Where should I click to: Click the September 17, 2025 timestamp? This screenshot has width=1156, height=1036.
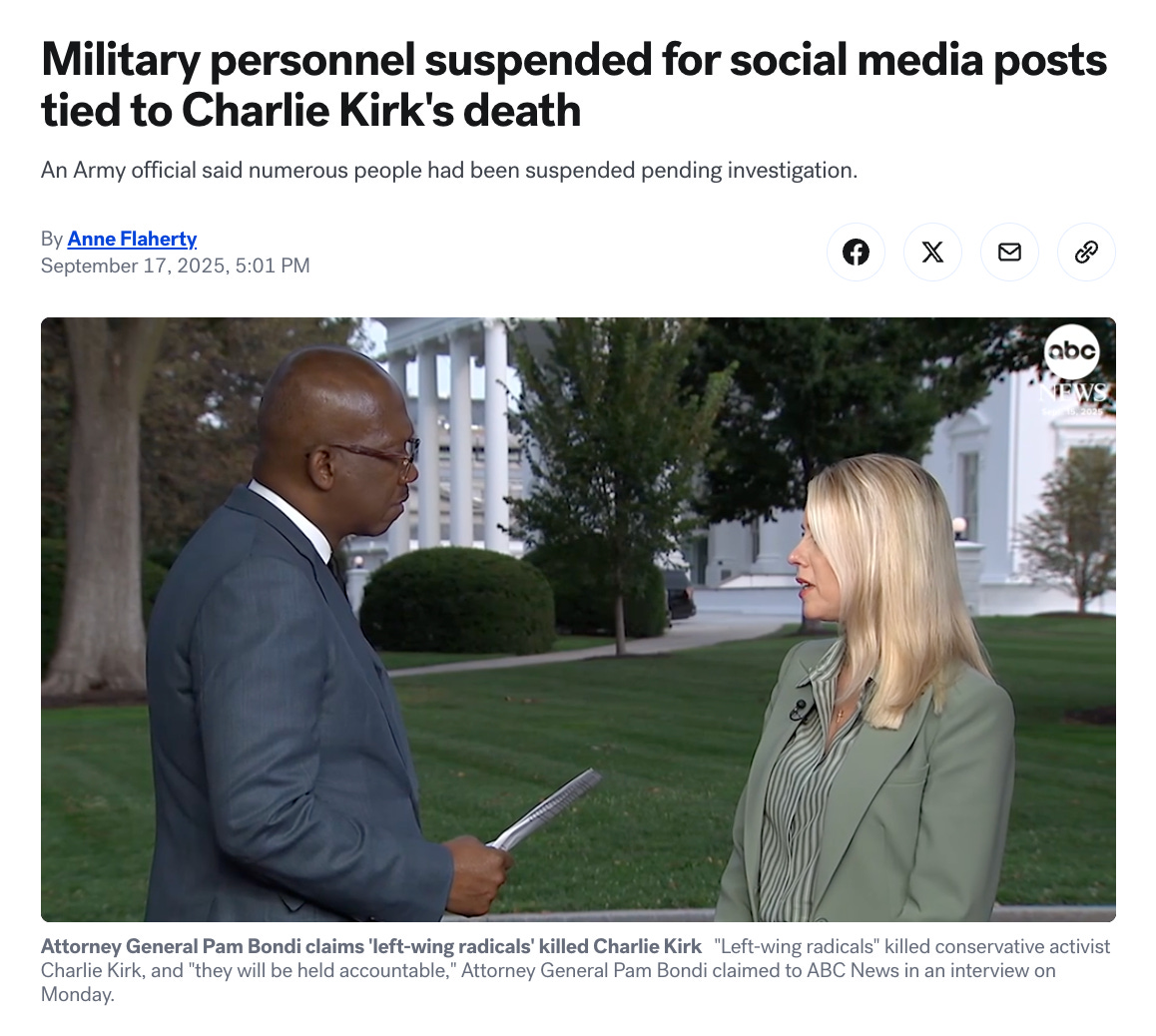click(x=176, y=265)
